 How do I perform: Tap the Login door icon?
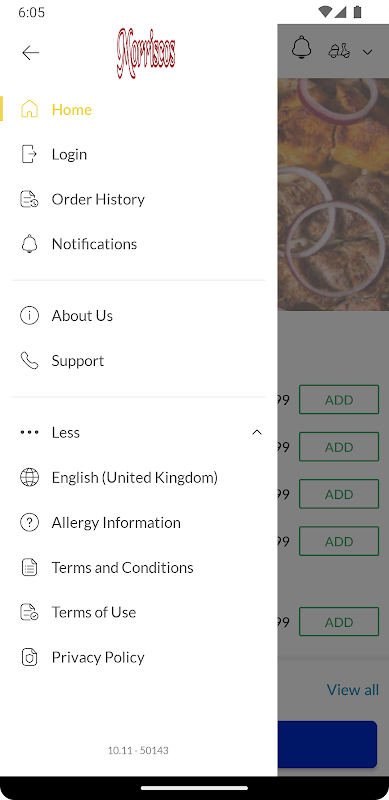coord(29,154)
